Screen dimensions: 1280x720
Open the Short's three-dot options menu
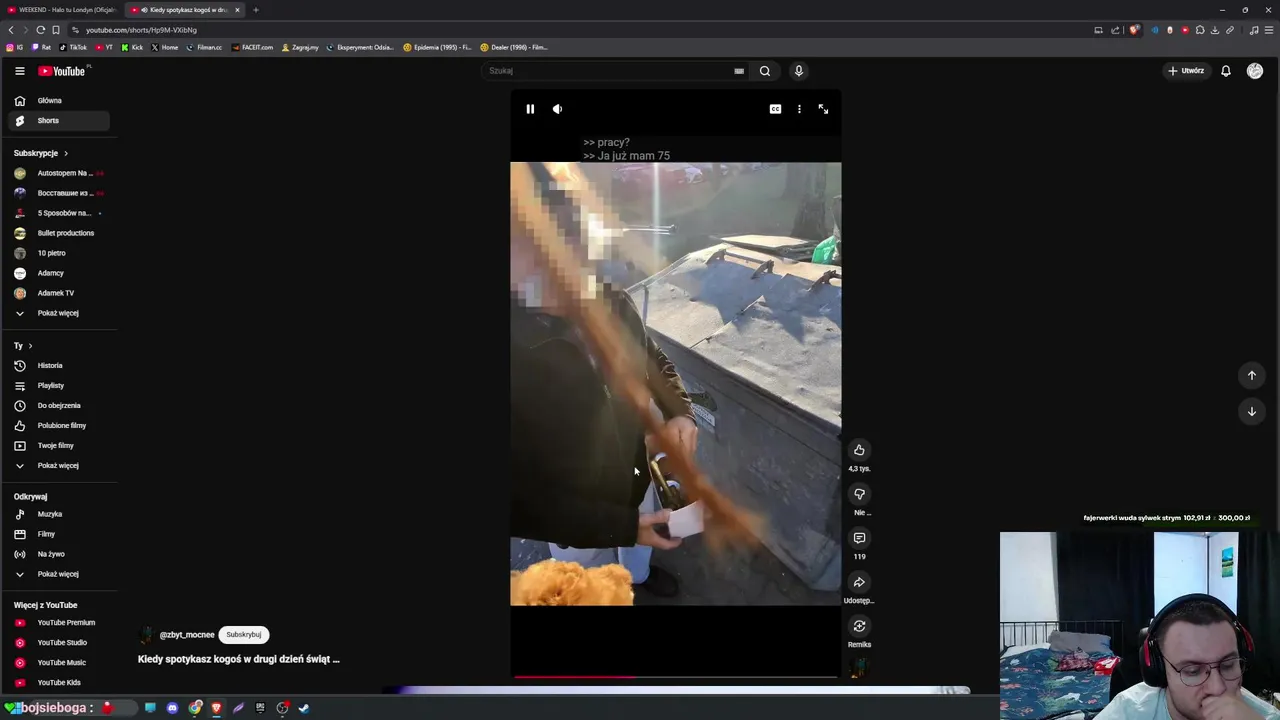(x=799, y=109)
